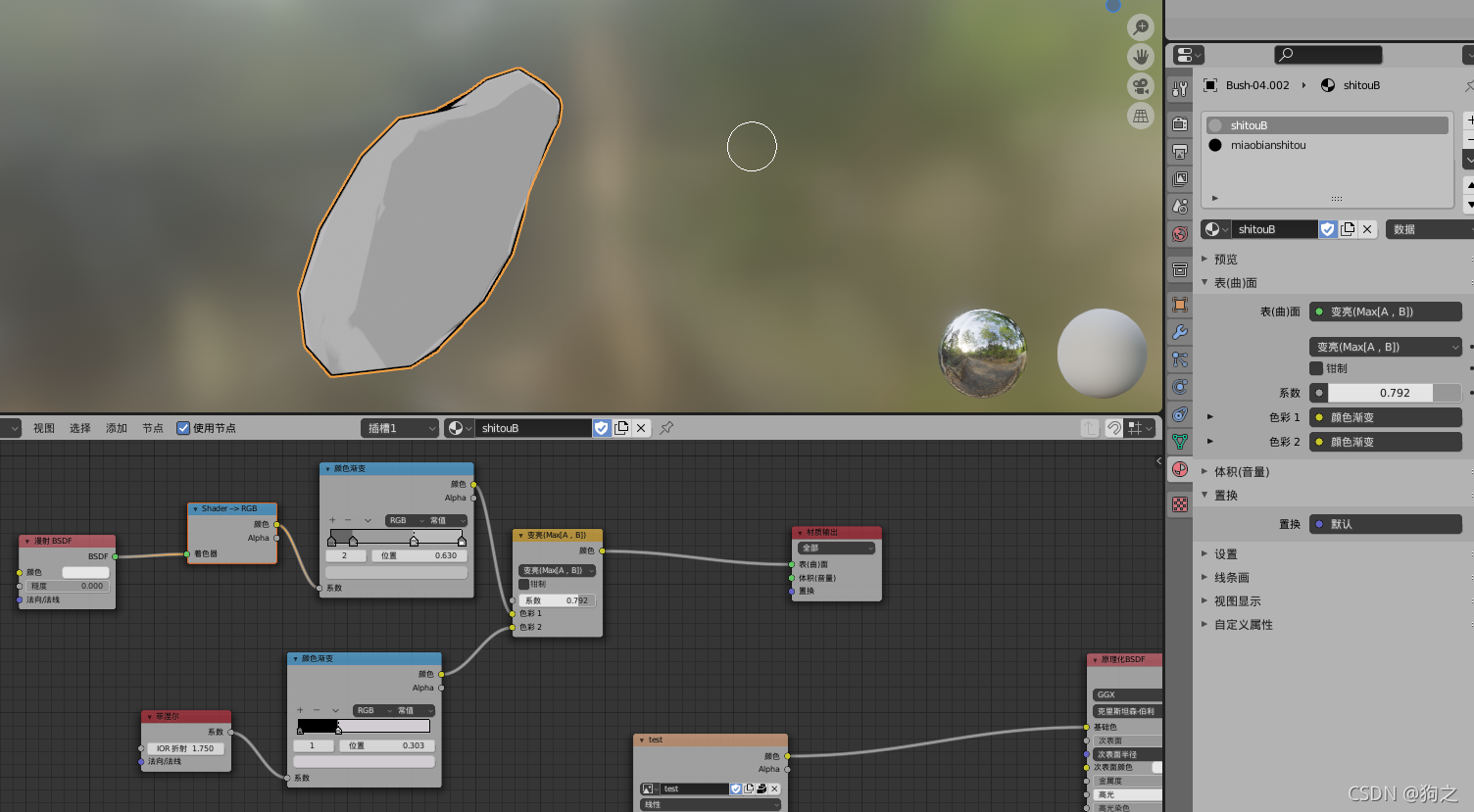Select the Render properties tab

click(1179, 123)
